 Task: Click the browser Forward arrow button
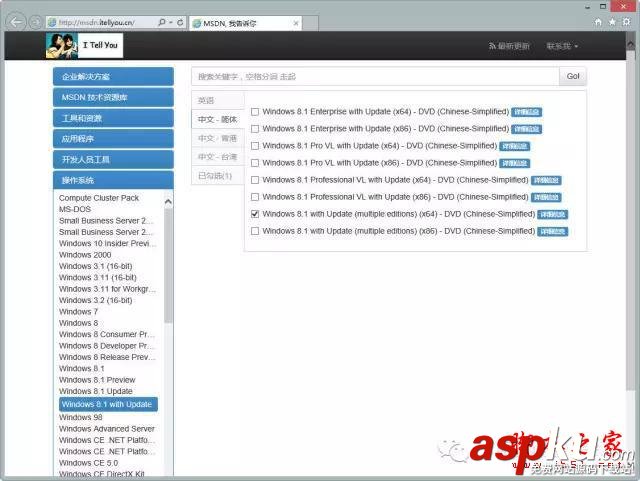[36, 22]
